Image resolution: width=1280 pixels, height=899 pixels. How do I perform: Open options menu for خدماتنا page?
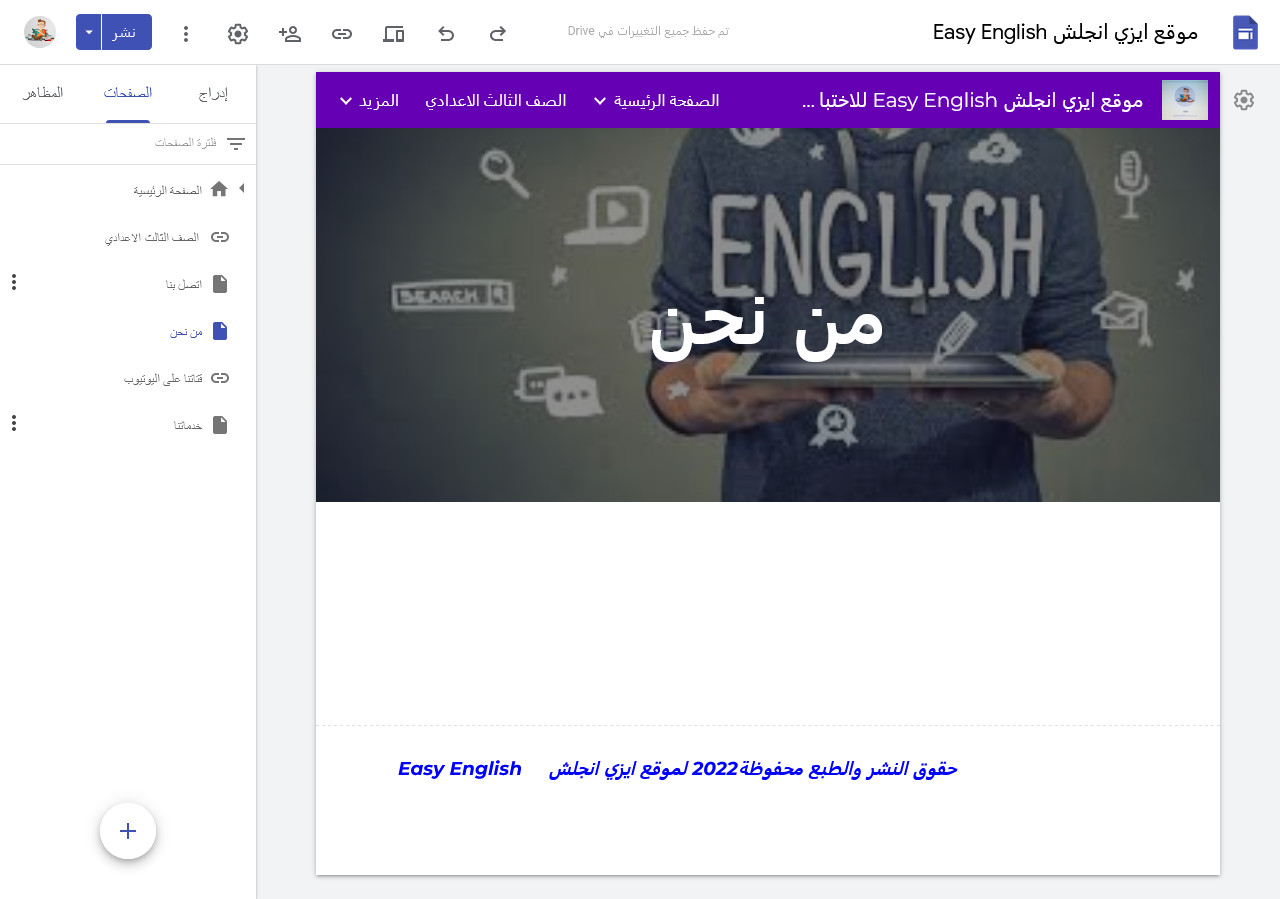pyautogui.click(x=14, y=423)
